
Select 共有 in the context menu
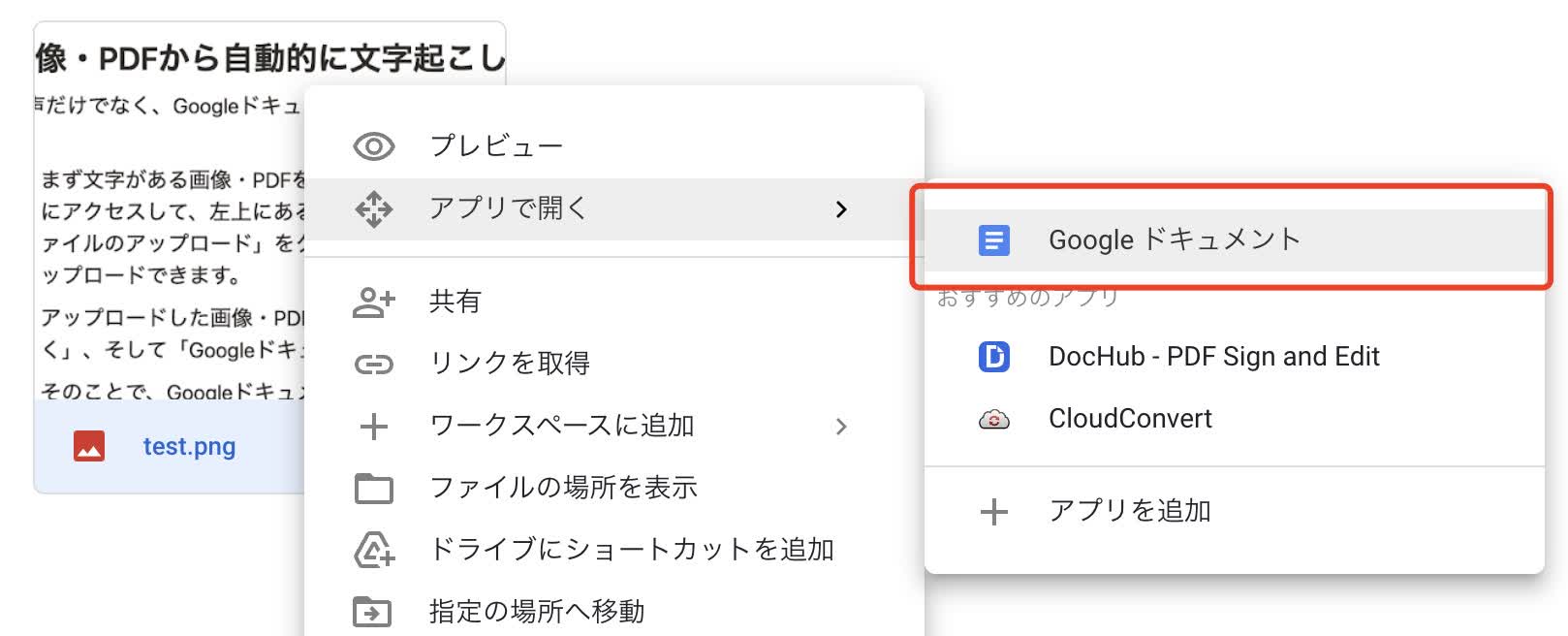point(614,302)
